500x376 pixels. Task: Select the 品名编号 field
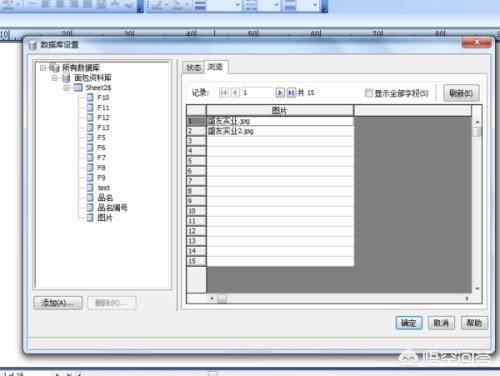click(112, 208)
